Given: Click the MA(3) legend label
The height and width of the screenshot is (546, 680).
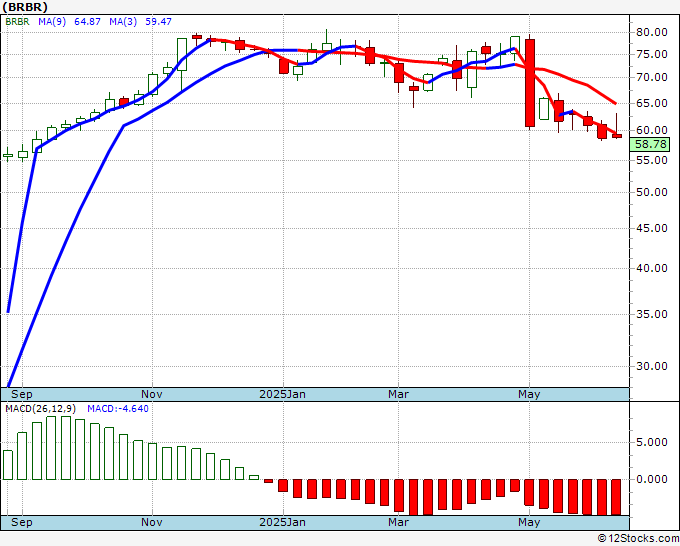Looking at the screenshot, I should coord(123,21).
